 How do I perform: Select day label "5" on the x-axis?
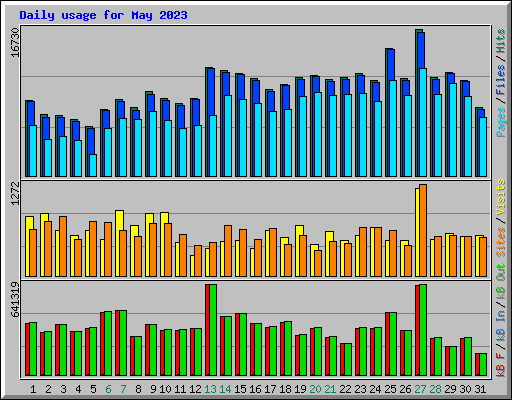(93, 389)
